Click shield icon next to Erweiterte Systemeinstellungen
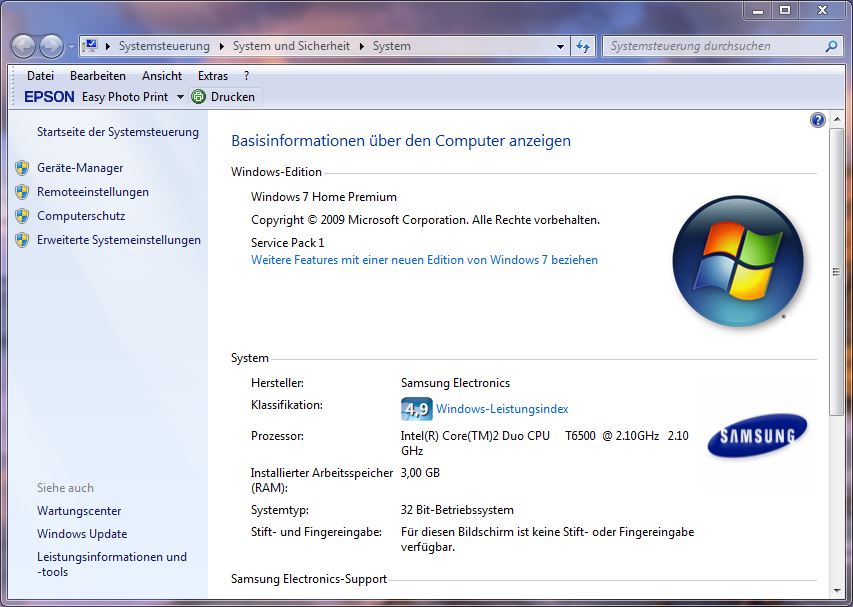Viewport: 853px width, 607px height. click(x=22, y=240)
